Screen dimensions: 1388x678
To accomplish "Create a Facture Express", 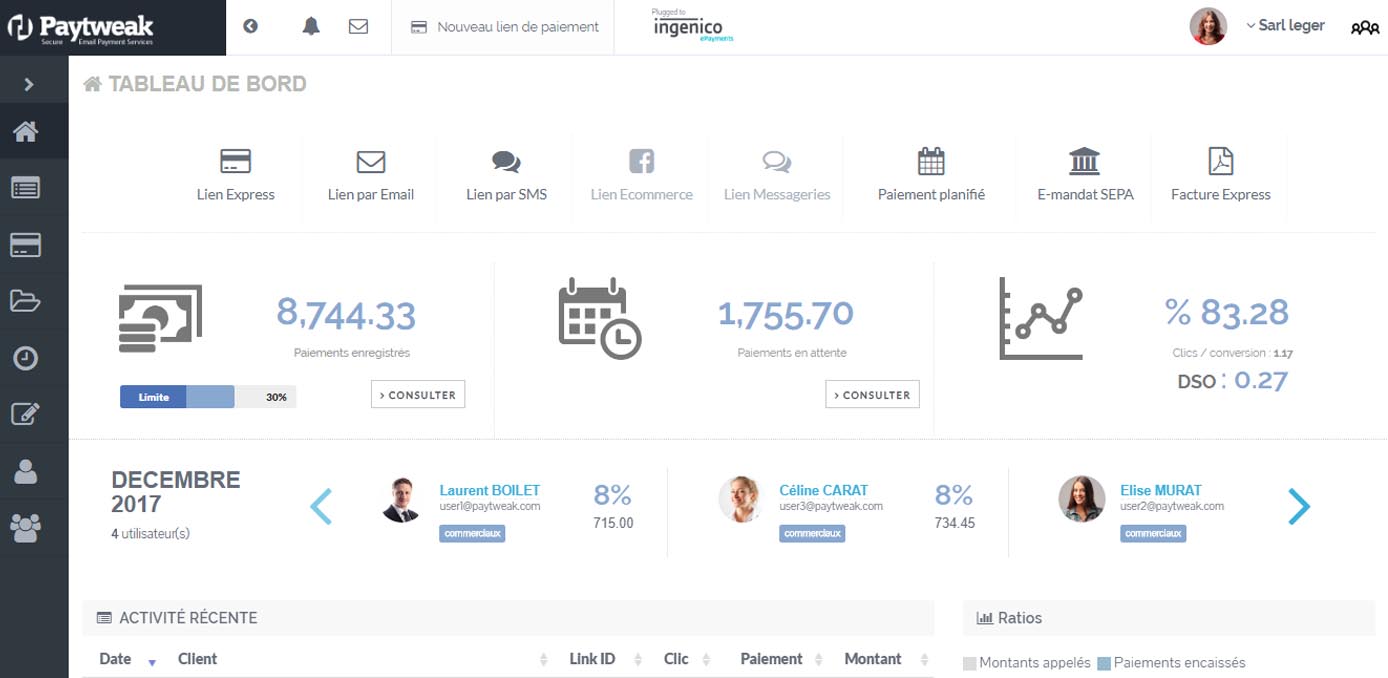I will (x=1221, y=178).
